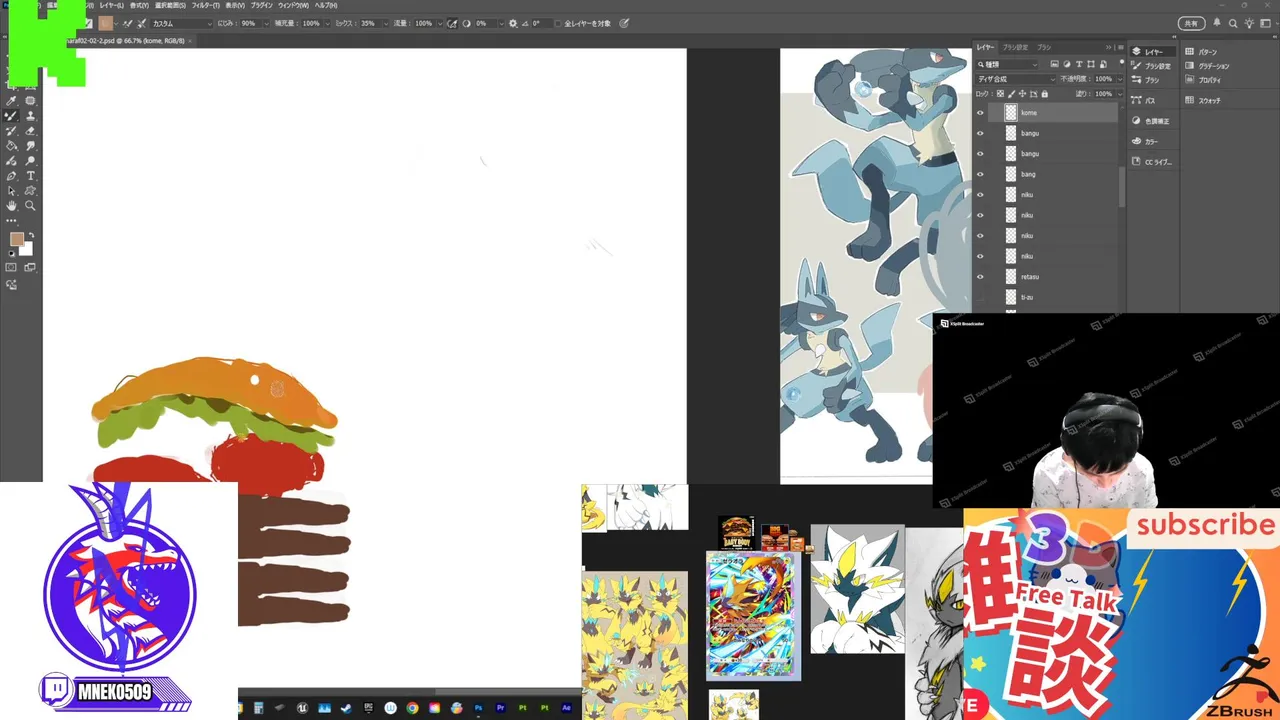1280x720 pixels.
Task: Select the Zoom magnifier tool
Action: tap(30, 206)
